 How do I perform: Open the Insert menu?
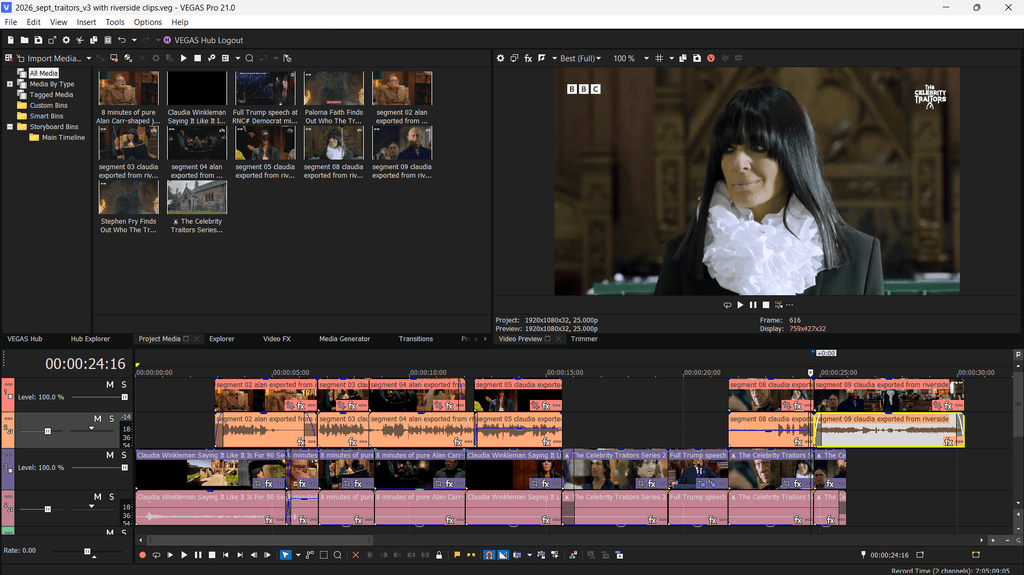(86, 22)
